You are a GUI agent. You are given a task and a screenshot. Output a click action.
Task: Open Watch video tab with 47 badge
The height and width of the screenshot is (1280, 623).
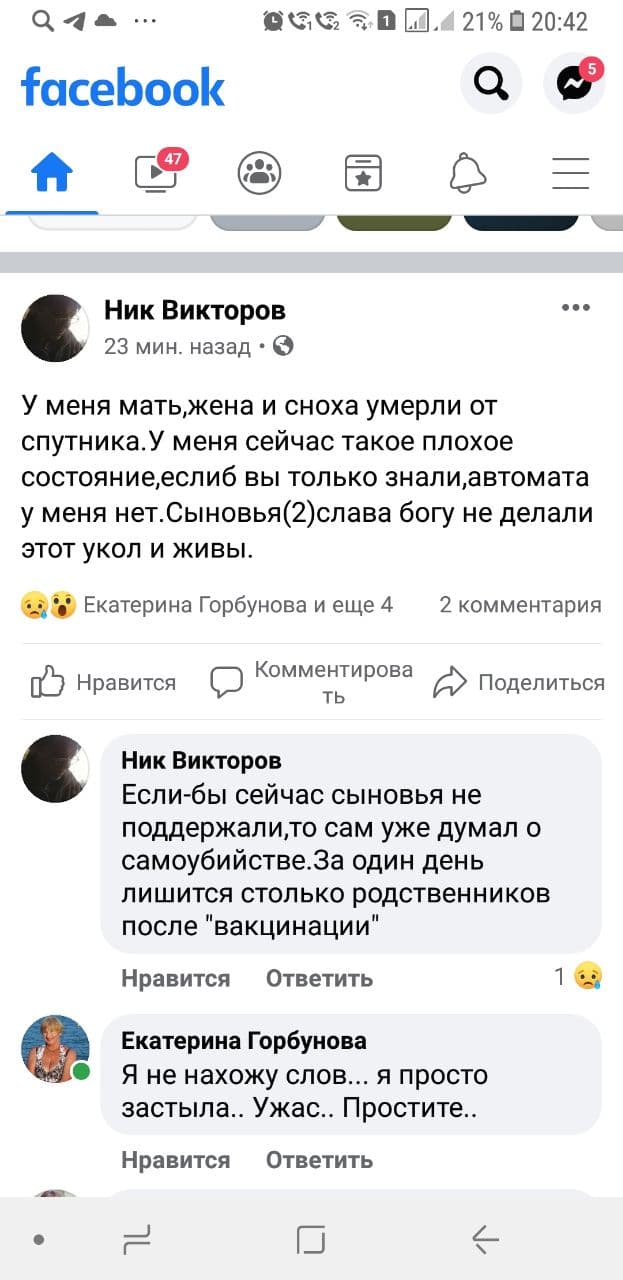(157, 172)
